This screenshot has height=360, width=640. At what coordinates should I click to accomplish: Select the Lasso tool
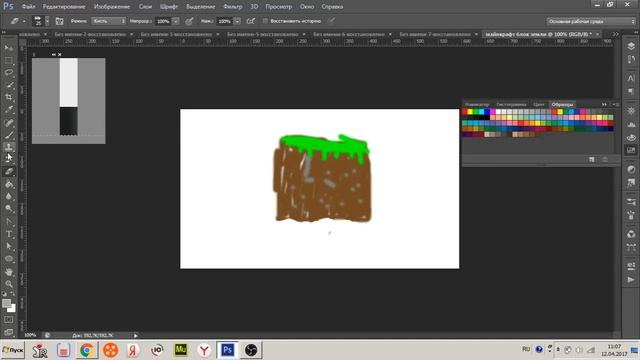tap(9, 73)
